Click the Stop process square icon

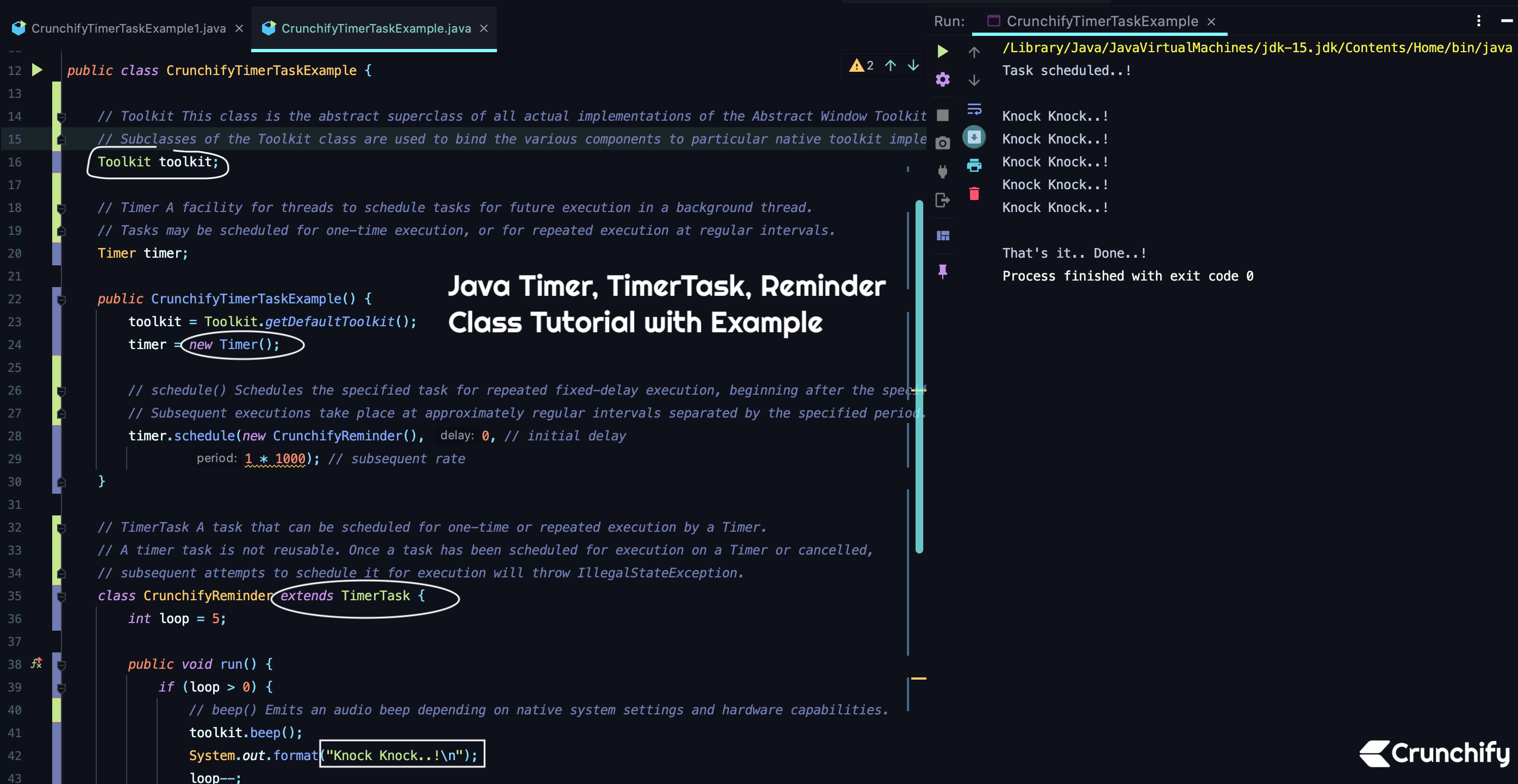(x=942, y=115)
